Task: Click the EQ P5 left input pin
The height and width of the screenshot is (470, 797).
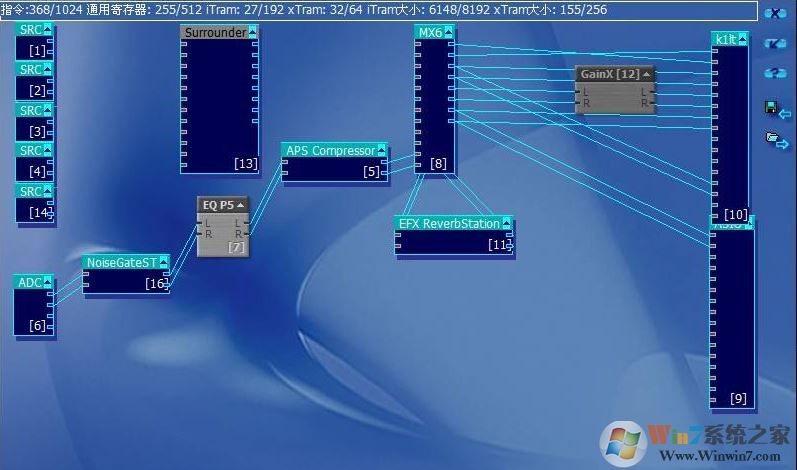Action: (x=201, y=222)
